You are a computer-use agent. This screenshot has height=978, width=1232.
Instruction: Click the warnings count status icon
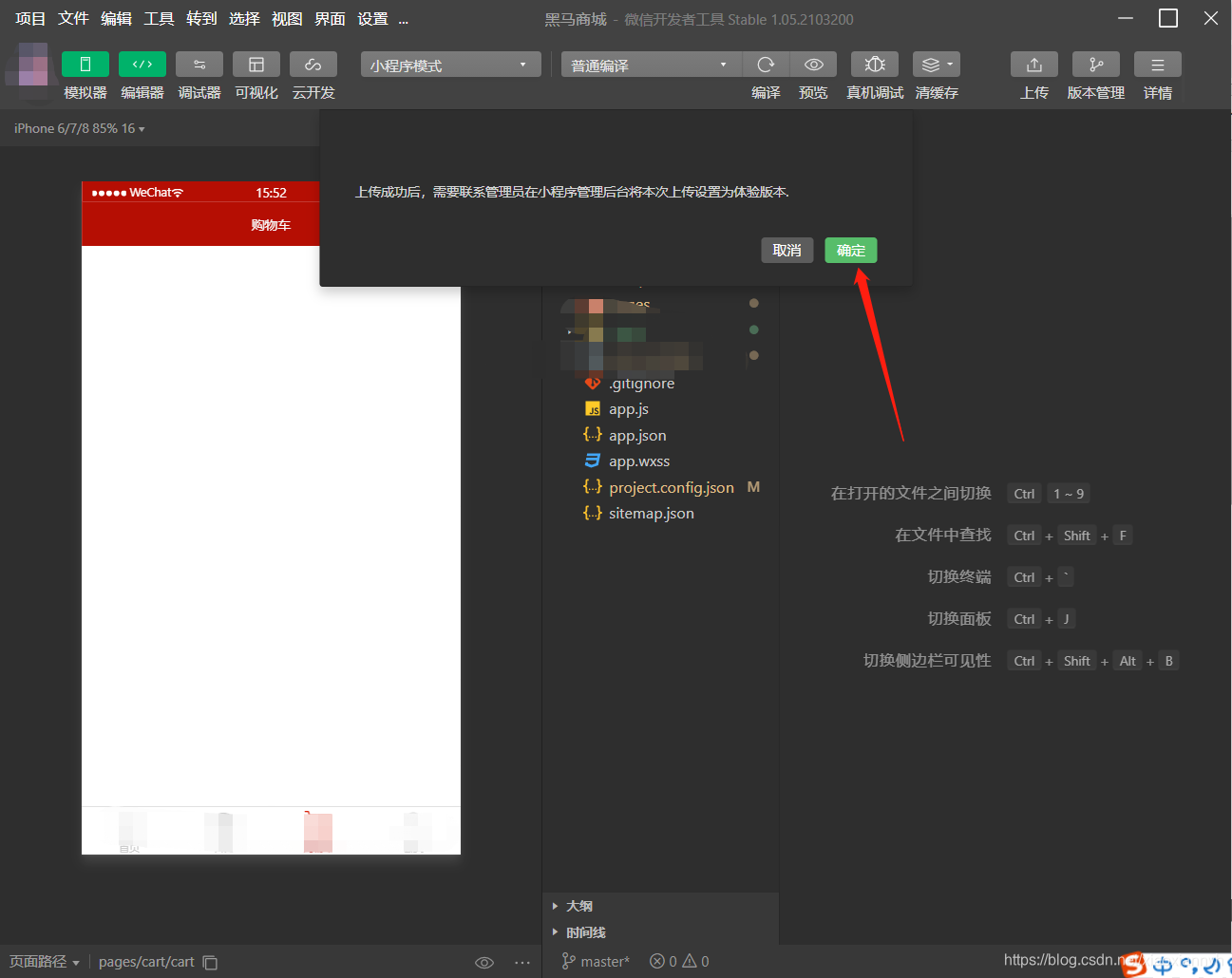click(x=695, y=962)
